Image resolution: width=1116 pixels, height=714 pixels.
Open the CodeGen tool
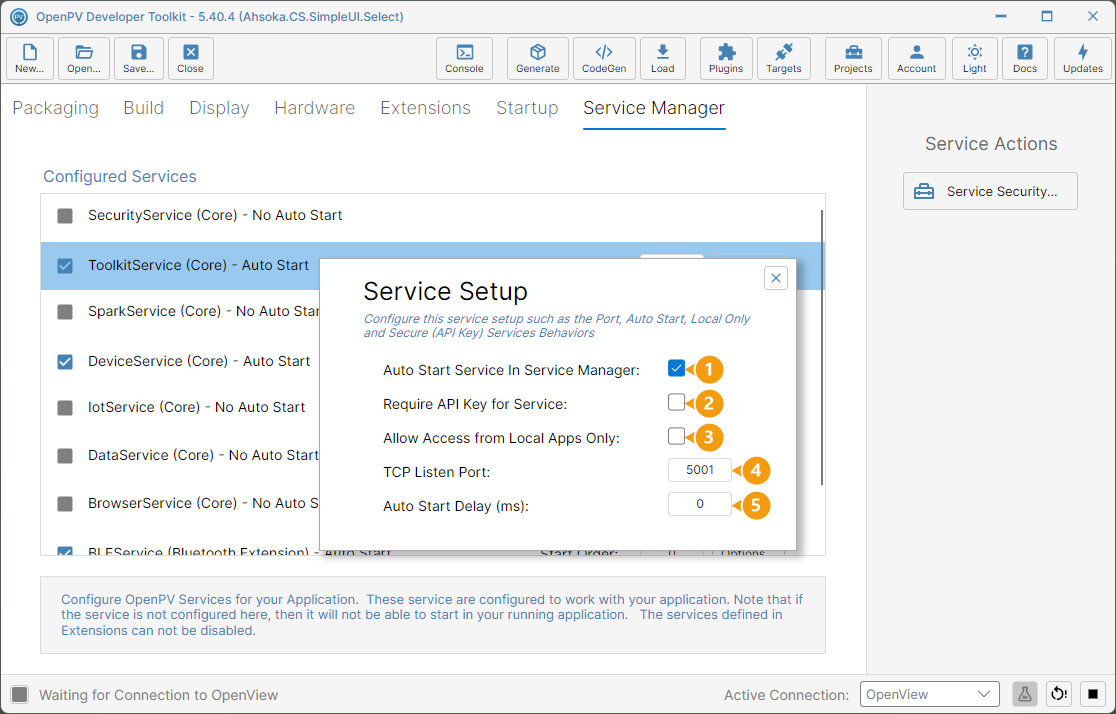tap(604, 58)
